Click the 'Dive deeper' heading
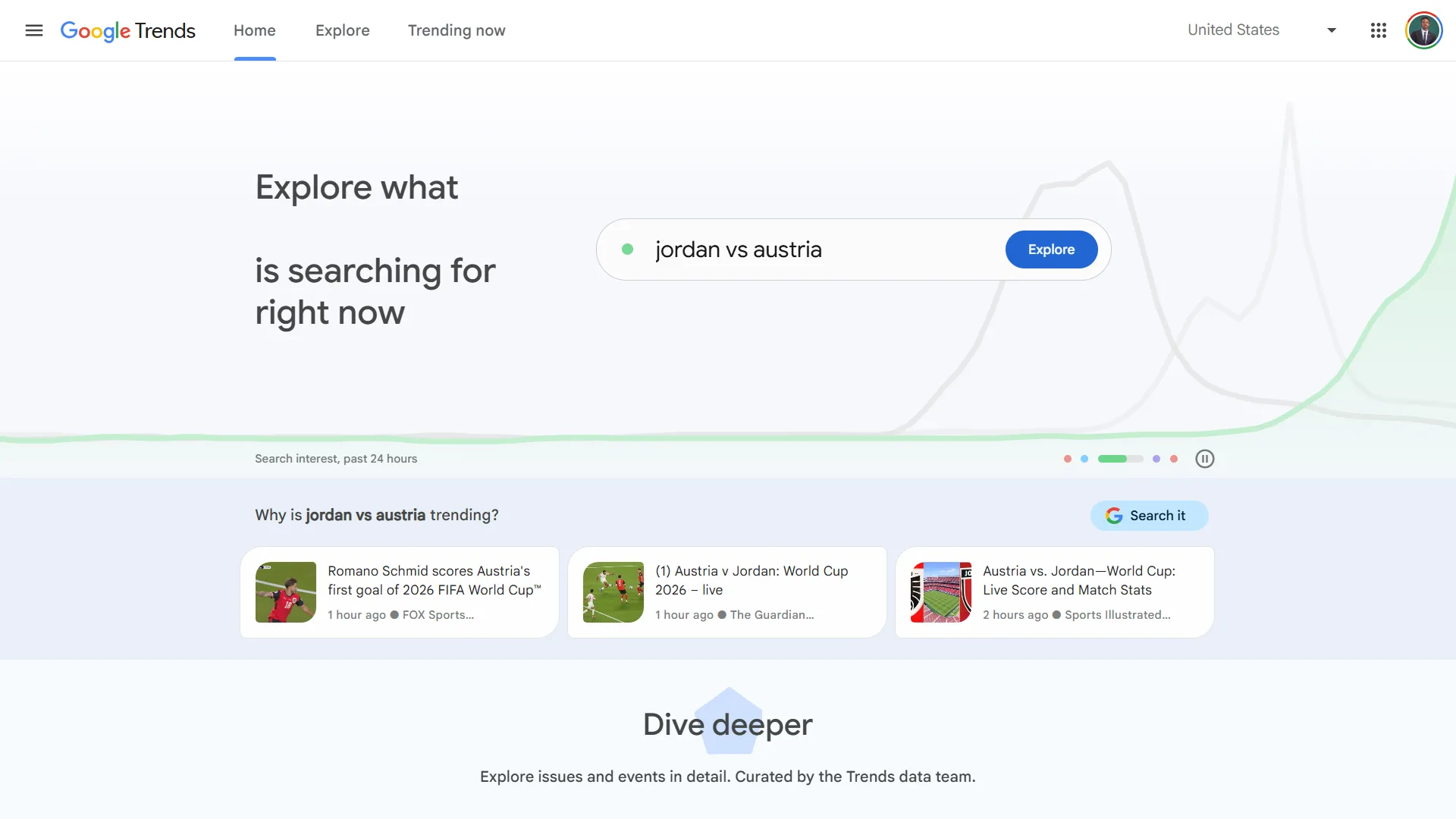This screenshot has height=819, width=1456. (x=728, y=724)
